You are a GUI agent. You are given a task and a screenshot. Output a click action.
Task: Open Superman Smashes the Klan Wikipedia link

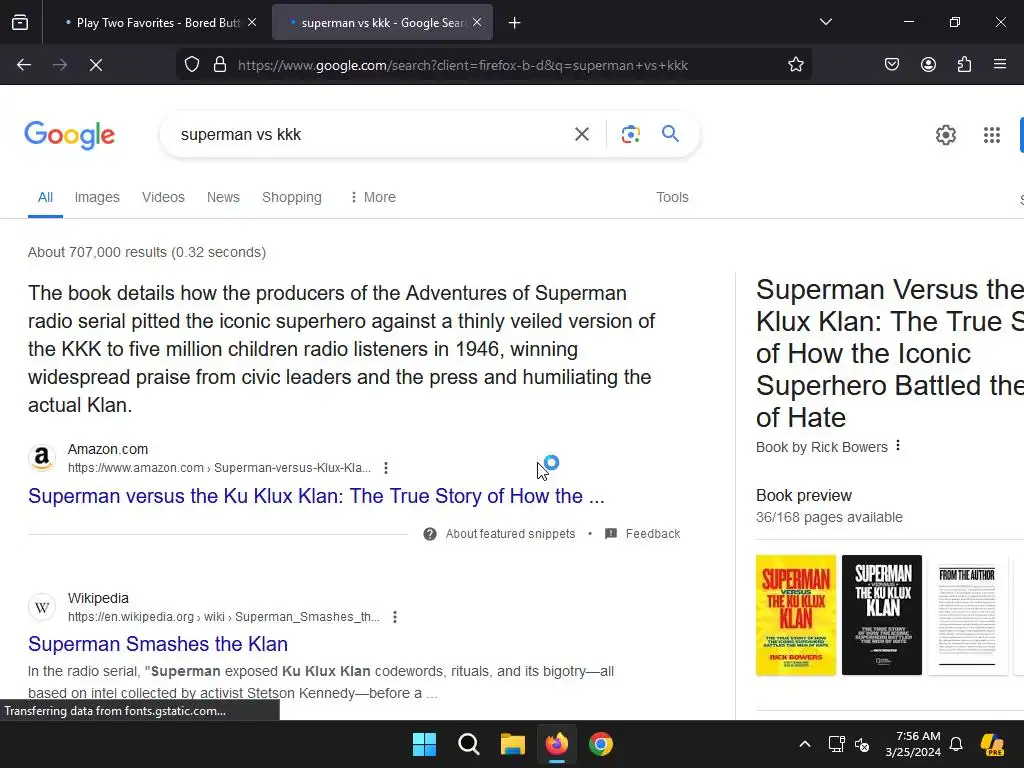click(x=158, y=644)
